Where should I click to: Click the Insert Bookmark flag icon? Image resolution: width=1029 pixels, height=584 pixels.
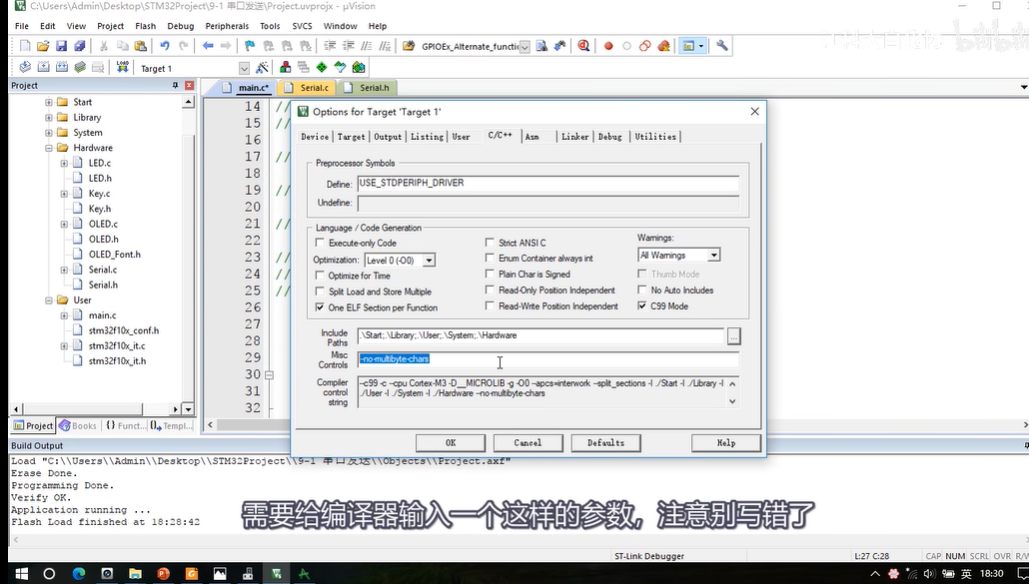click(249, 46)
